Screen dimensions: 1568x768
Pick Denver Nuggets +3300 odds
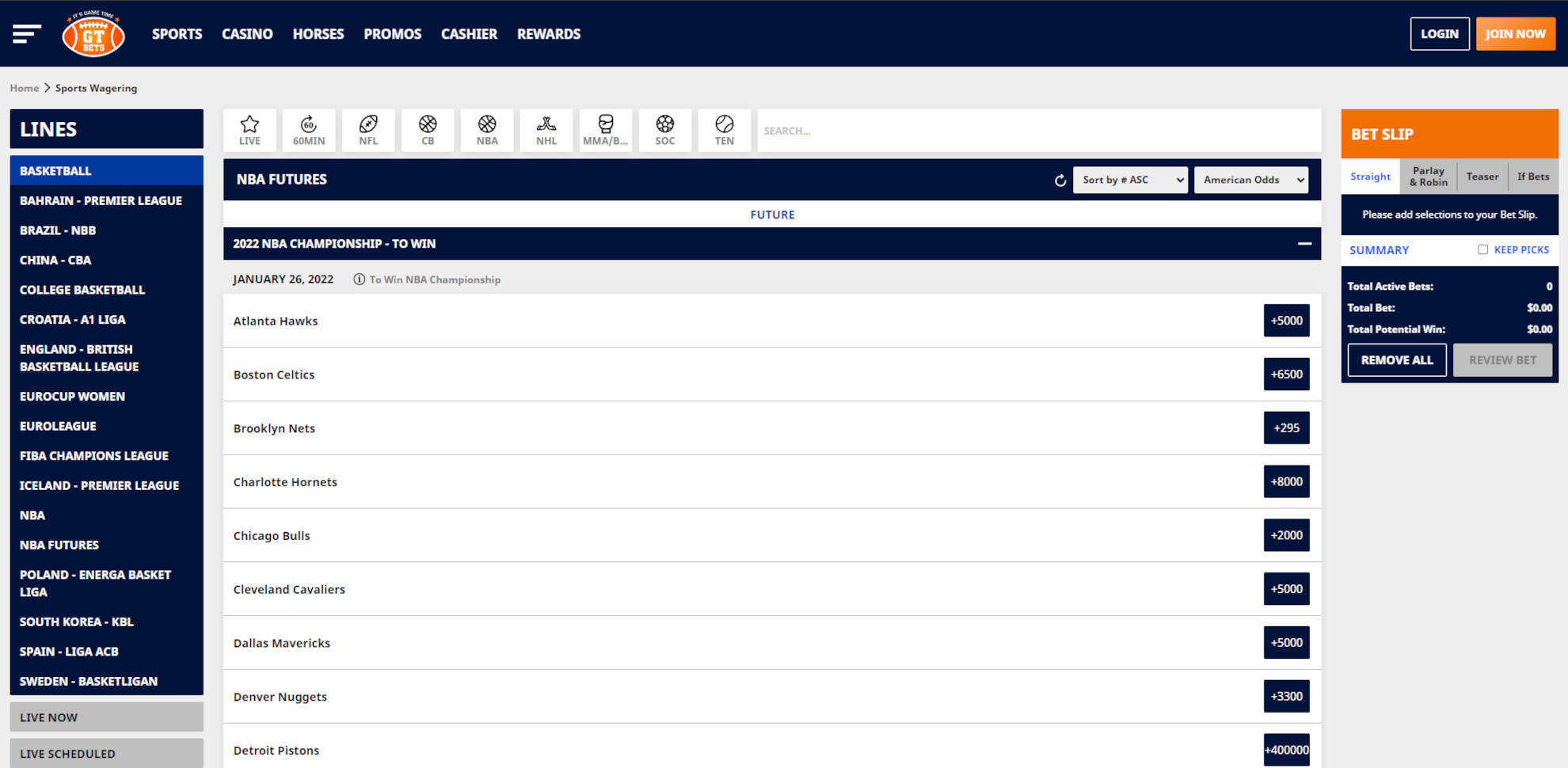1286,697
